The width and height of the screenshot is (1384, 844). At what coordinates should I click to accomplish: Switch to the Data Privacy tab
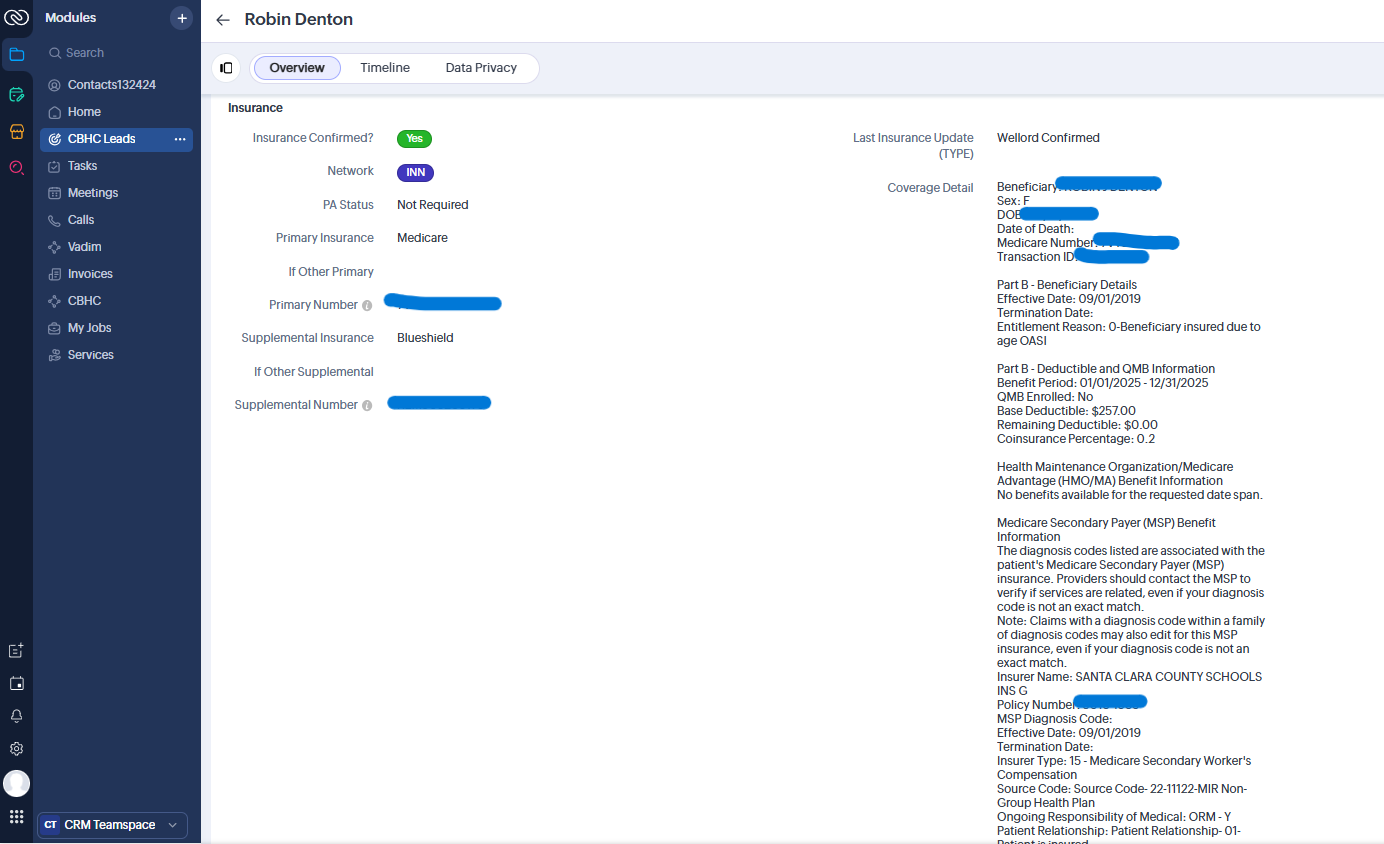point(481,68)
